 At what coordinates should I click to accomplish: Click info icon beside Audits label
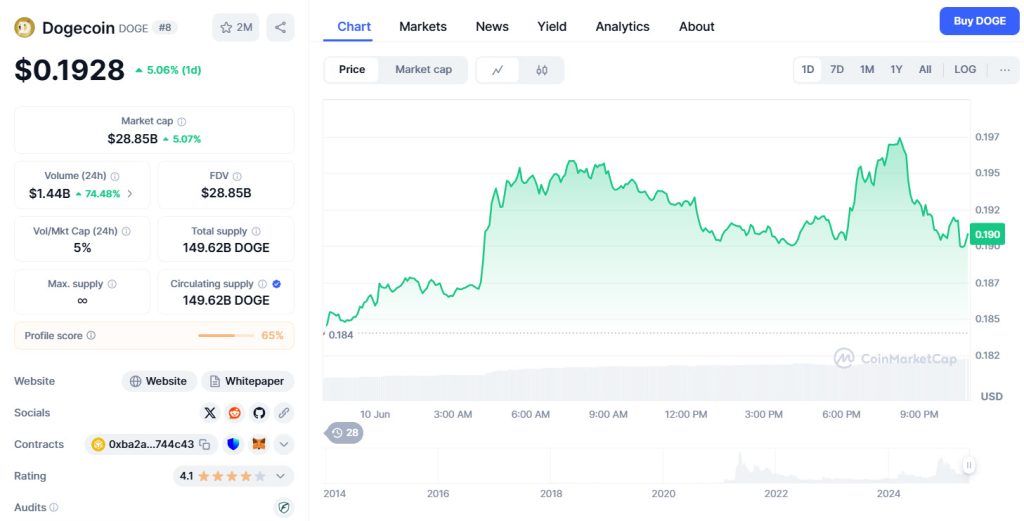point(54,507)
